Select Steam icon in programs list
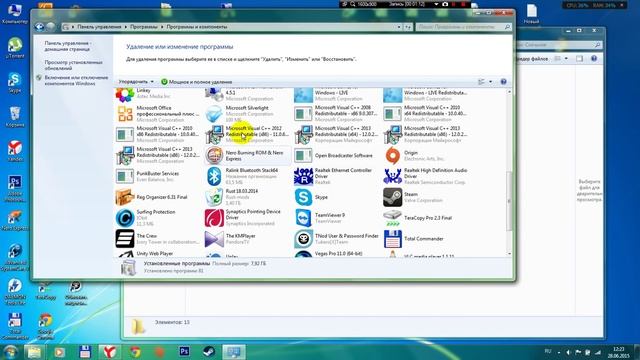Image resolution: width=640 pixels, height=360 pixels. (x=392, y=197)
